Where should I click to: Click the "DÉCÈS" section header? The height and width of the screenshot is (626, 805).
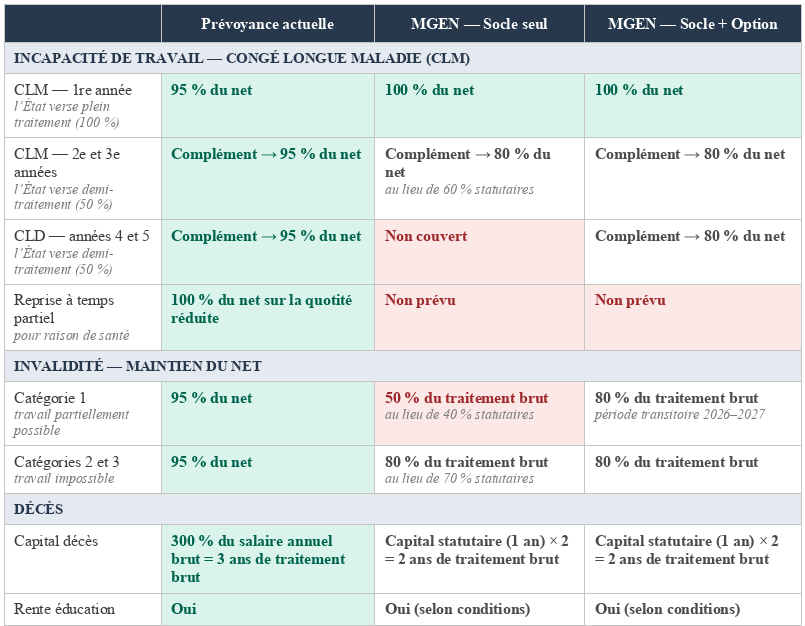pos(39,509)
